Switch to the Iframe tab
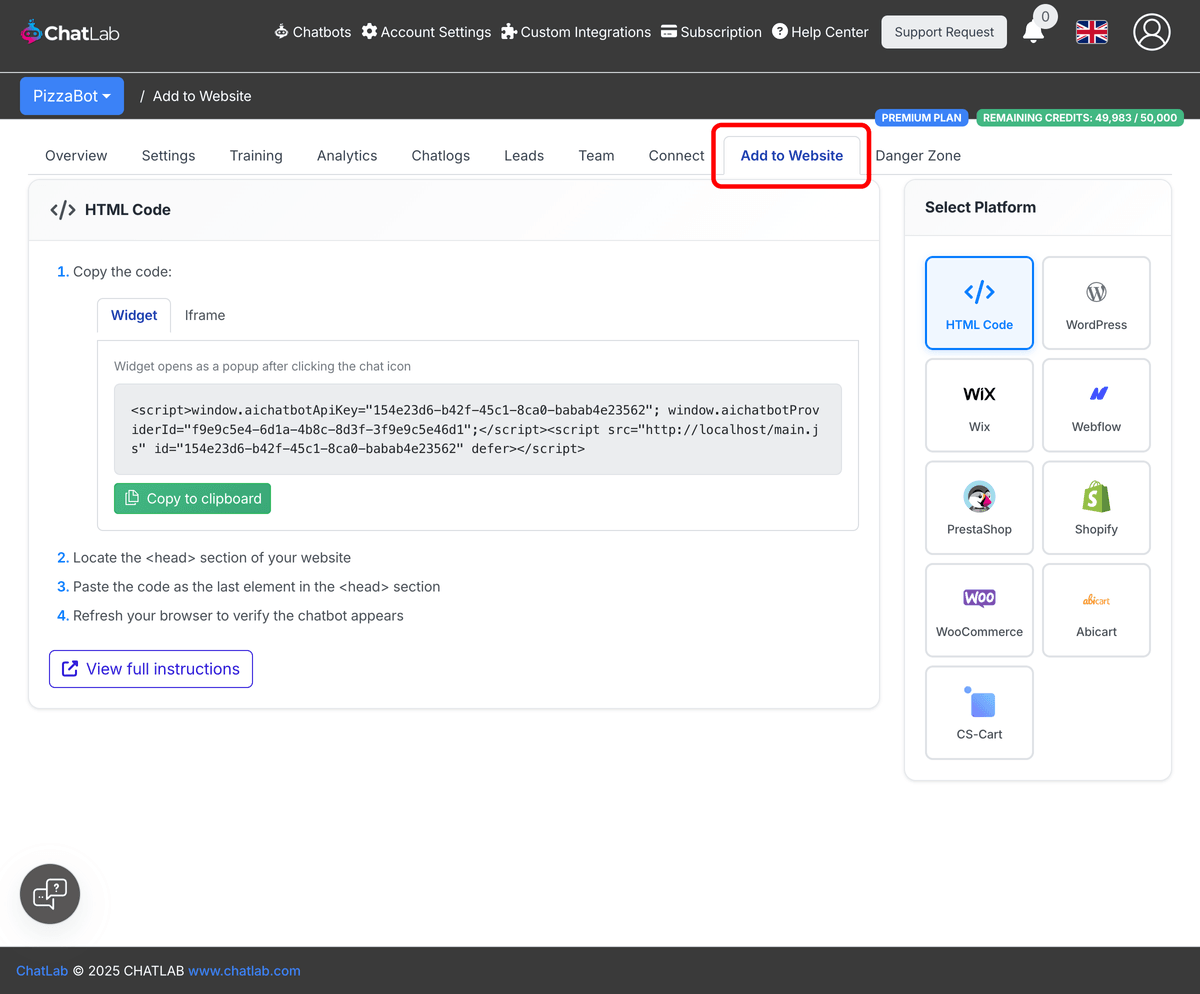 coord(205,315)
